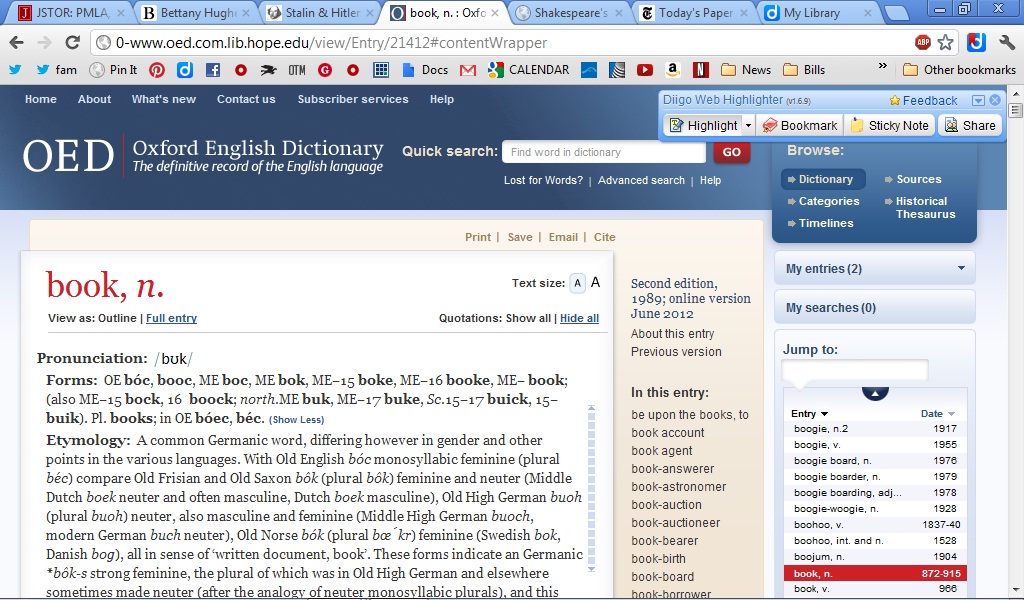Open the CALENDAR bookmark
The height and width of the screenshot is (600, 1024).
click(529, 70)
